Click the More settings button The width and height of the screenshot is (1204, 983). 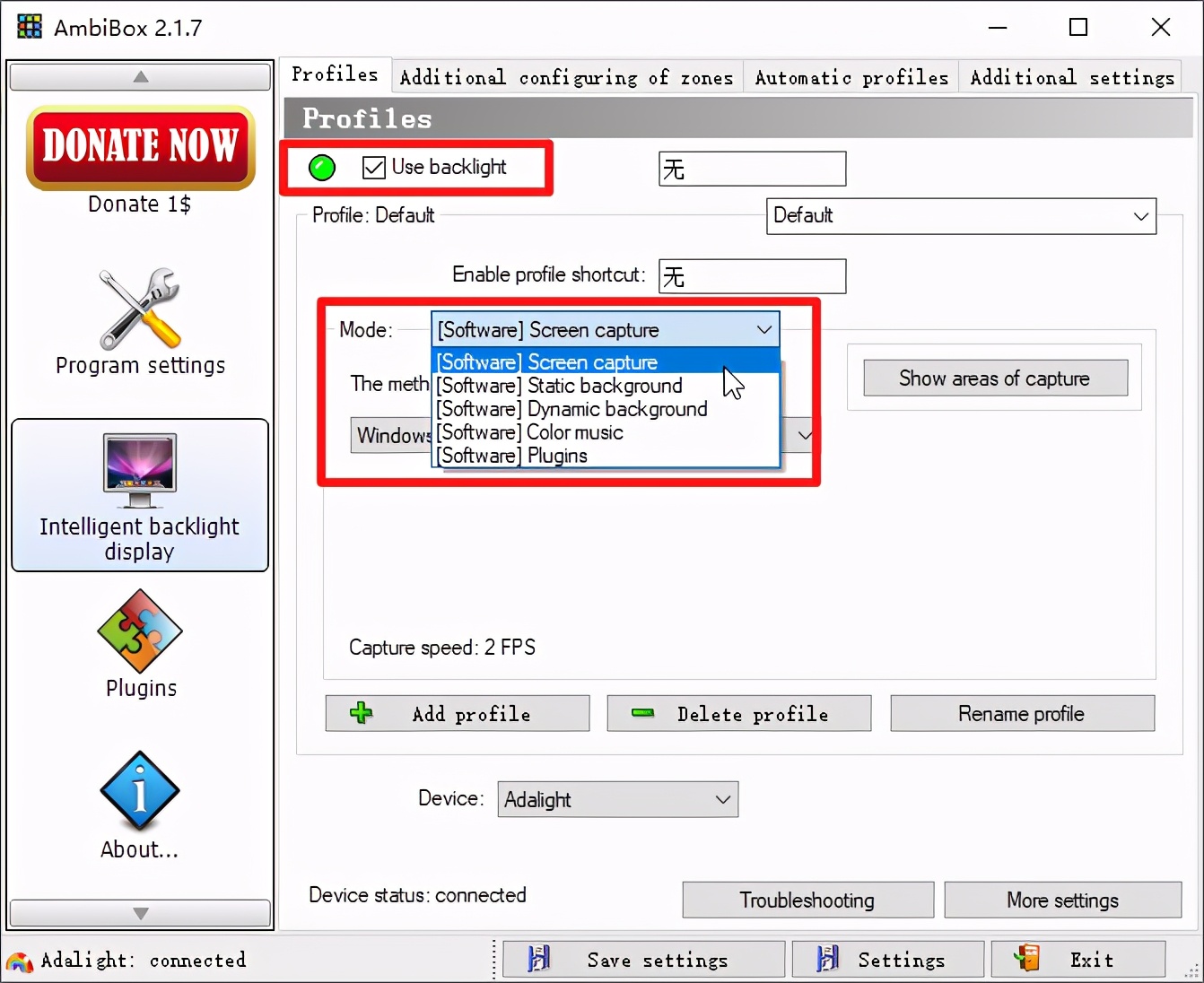pos(1063,900)
